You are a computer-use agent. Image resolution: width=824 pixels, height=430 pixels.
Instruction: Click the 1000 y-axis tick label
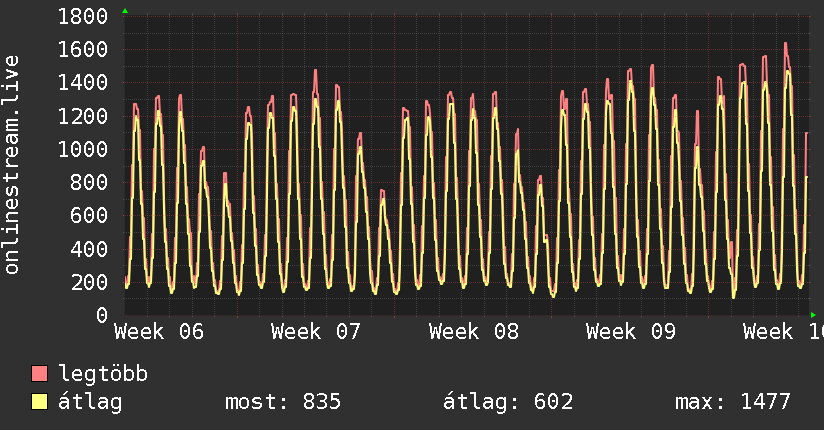tap(83, 150)
